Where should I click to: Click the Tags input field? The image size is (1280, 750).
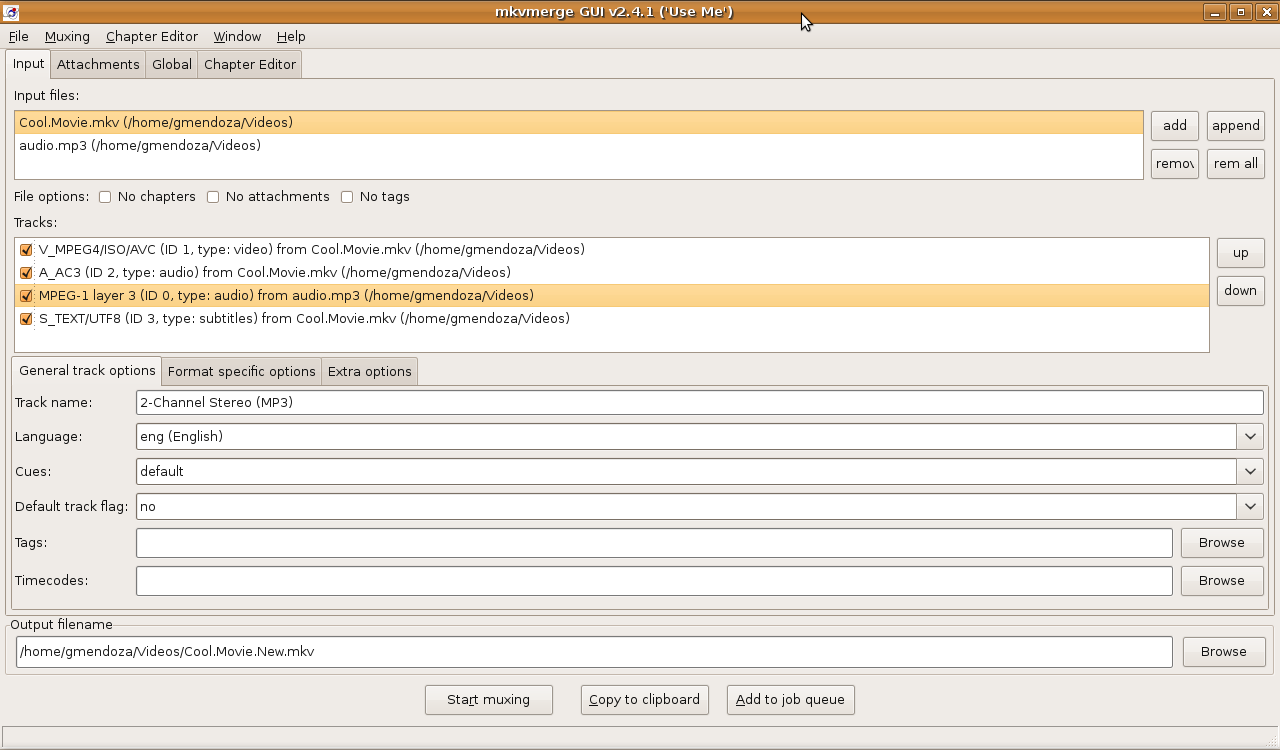pos(654,542)
